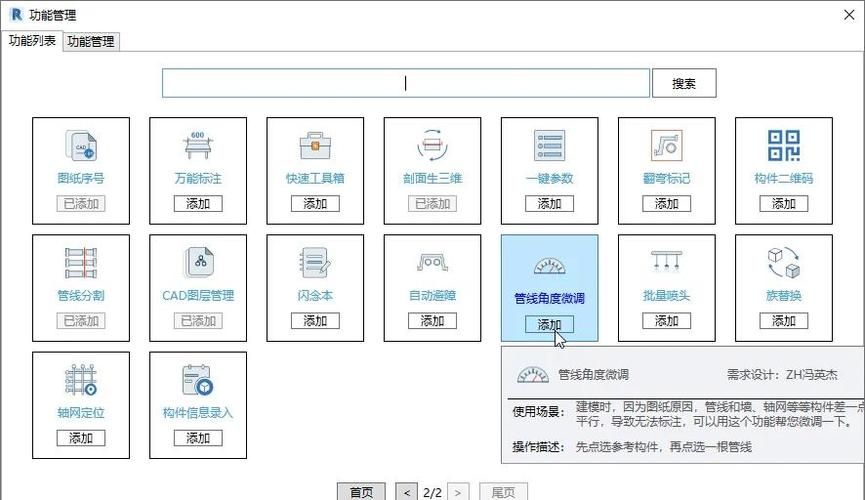Click the 族替换 family replace icon
This screenshot has height=500, width=865.
point(783,263)
